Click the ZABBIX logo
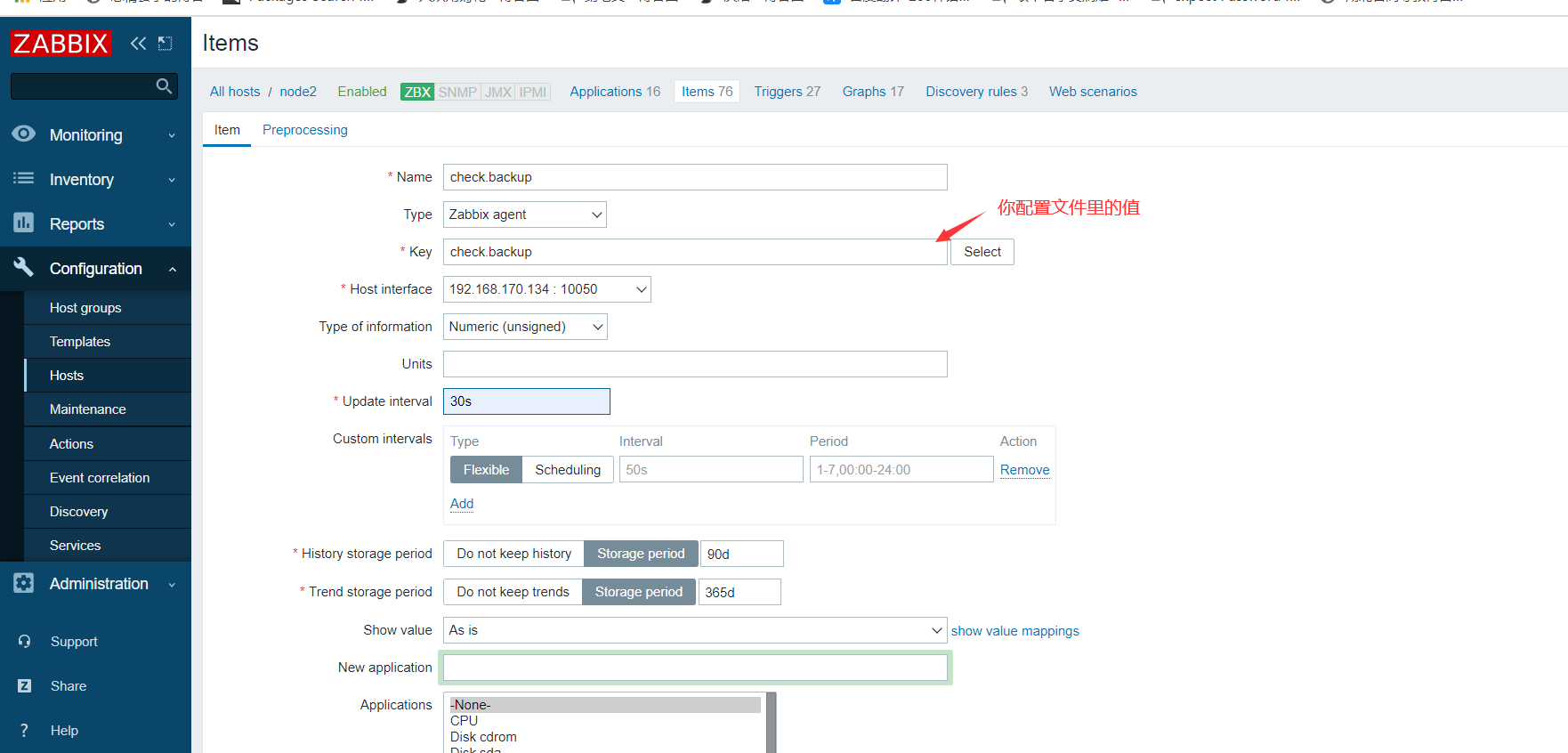The width and height of the screenshot is (1568, 753). 61,44
